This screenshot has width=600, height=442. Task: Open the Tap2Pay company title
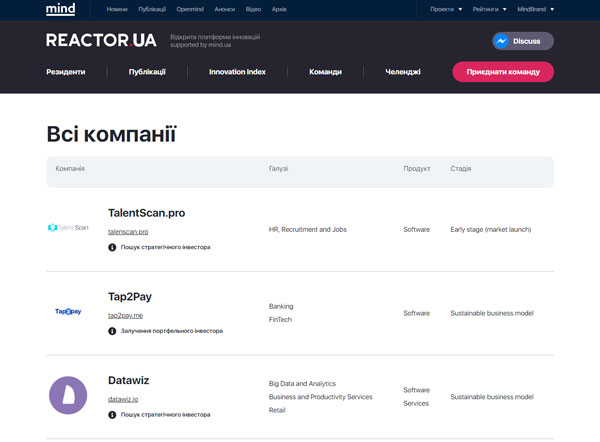coord(130,297)
